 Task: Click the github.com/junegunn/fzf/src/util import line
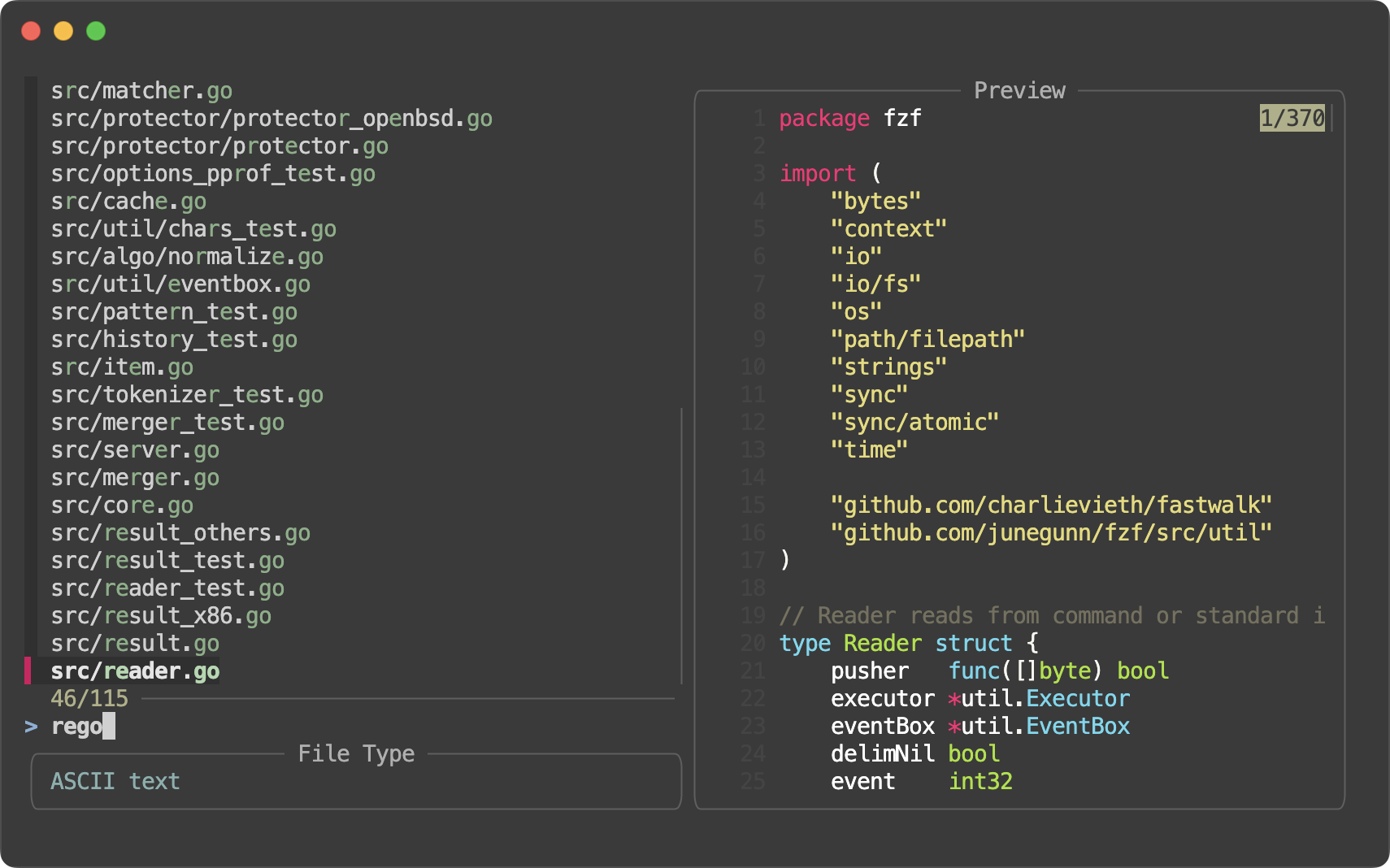click(x=1050, y=533)
